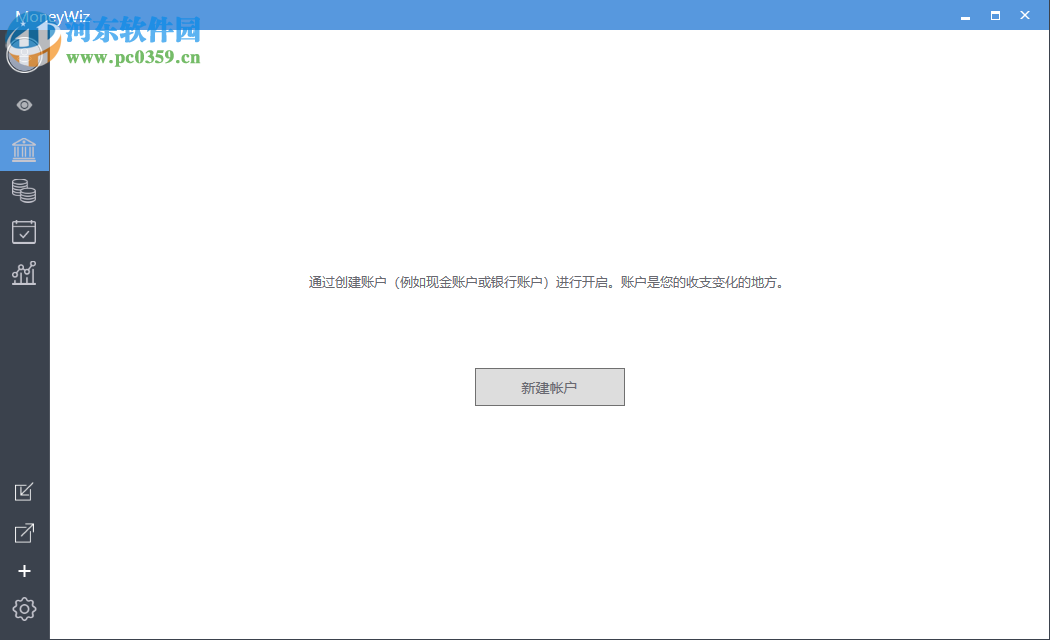View scheduled transactions calendar icon
The height and width of the screenshot is (640, 1050).
tap(24, 231)
